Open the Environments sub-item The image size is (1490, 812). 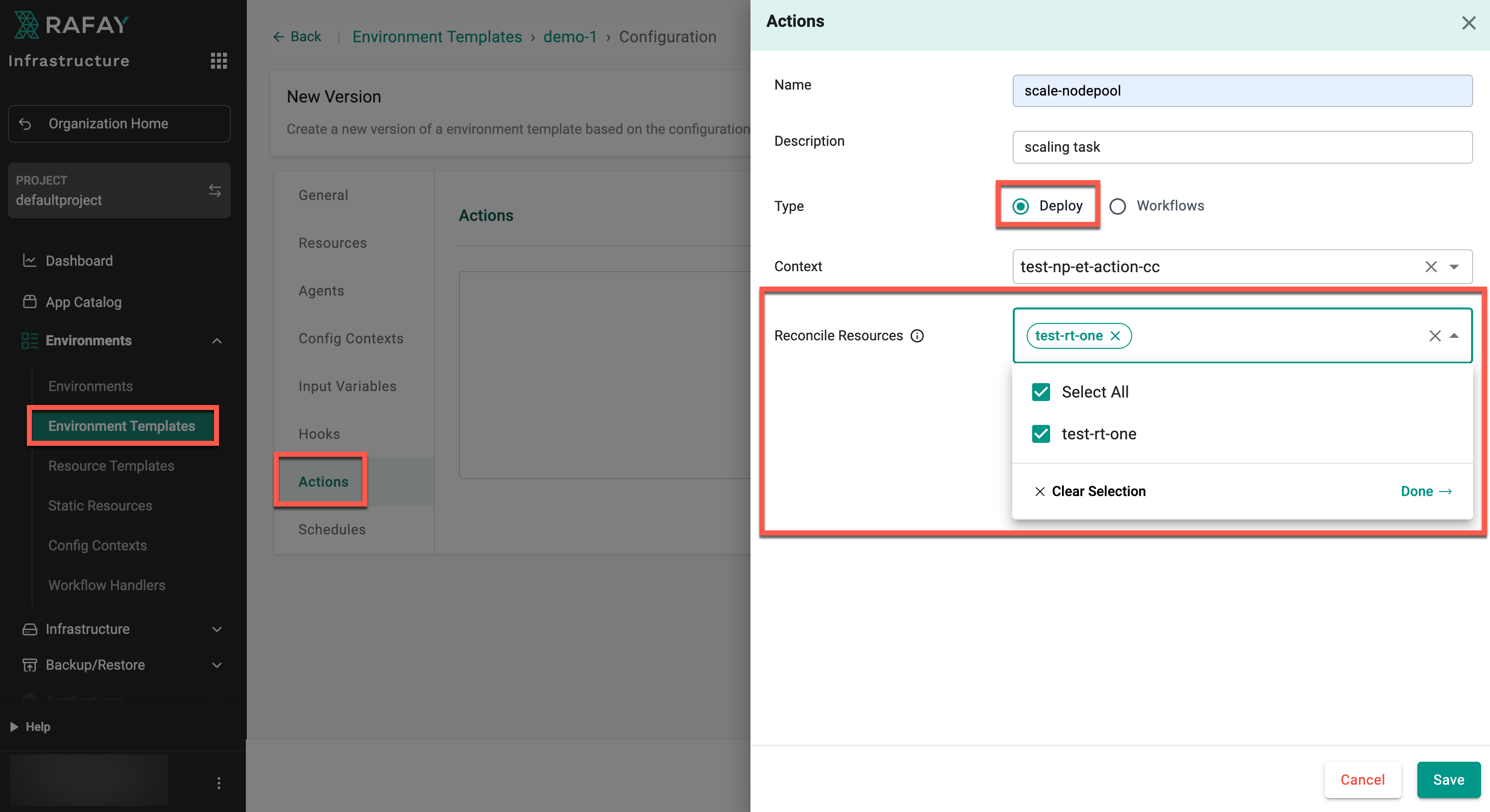click(x=90, y=386)
